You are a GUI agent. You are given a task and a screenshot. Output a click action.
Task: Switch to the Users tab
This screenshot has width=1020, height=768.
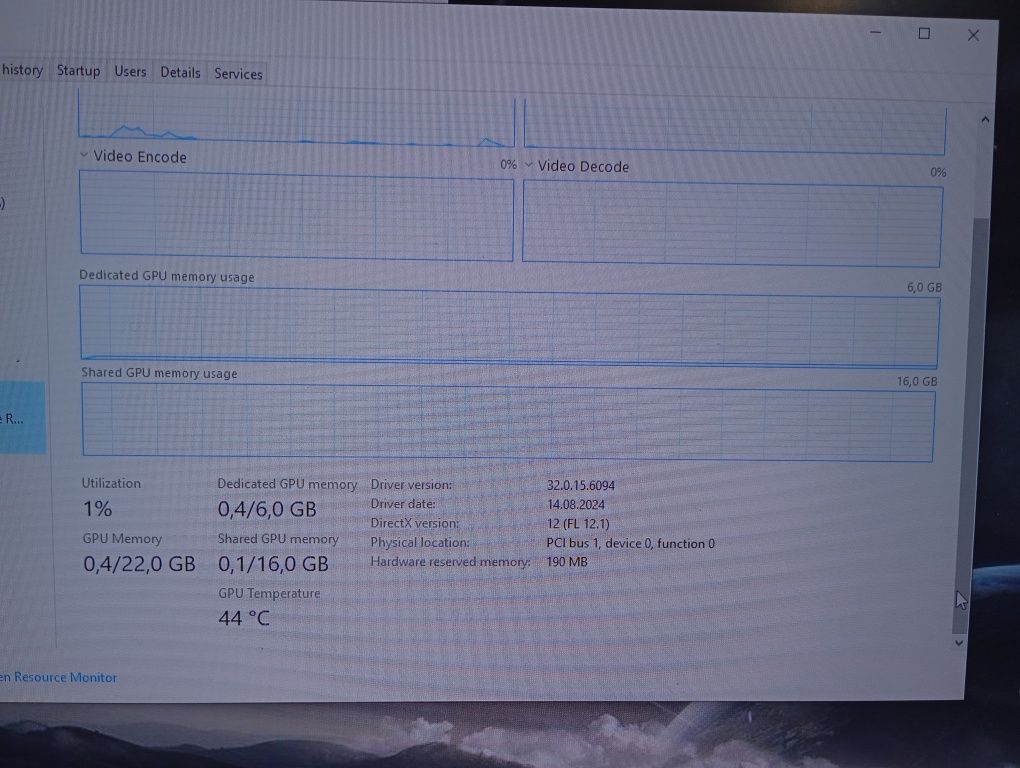pos(130,72)
